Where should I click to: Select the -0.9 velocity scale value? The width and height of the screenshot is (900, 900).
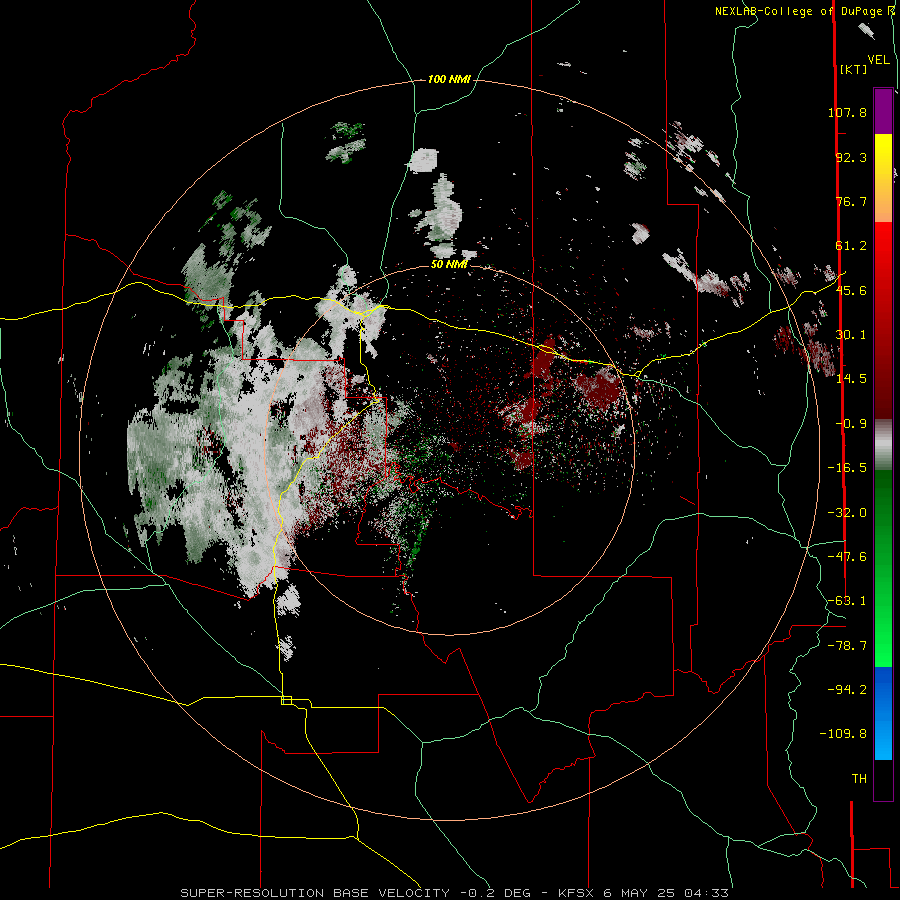pos(851,423)
